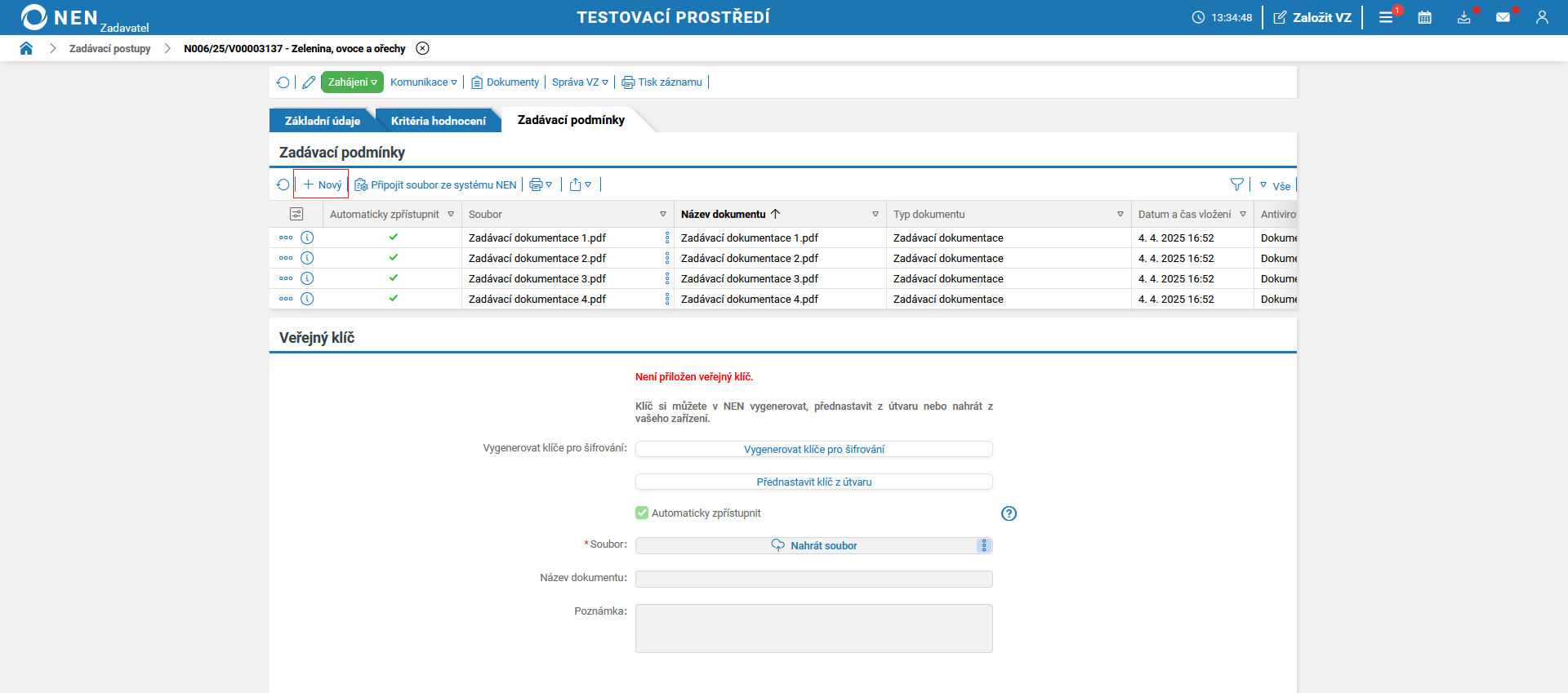Click the Nový button
Image resolution: width=1568 pixels, height=693 pixels.
coord(322,185)
